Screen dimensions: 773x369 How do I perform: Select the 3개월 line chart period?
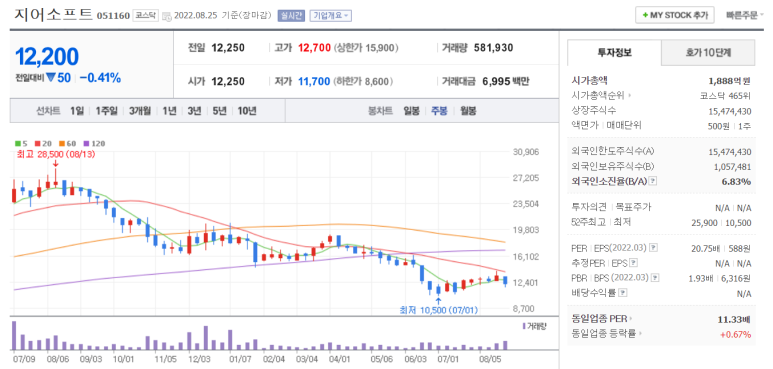141,111
